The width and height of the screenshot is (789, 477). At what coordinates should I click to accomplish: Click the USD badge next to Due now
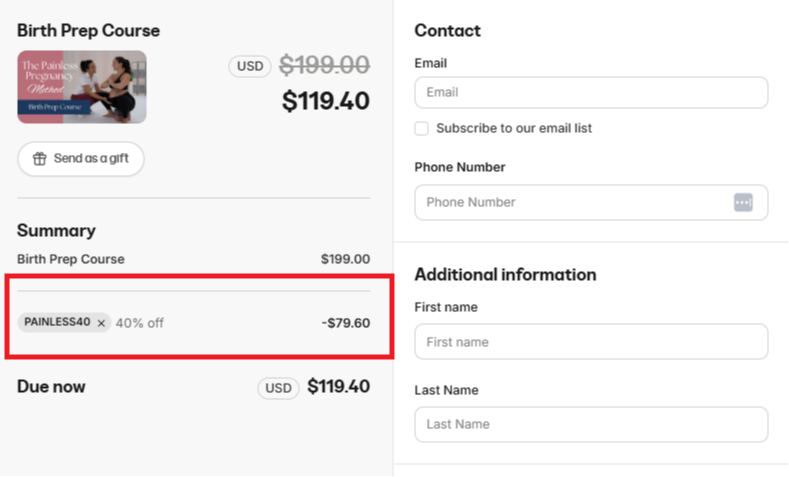(278, 387)
